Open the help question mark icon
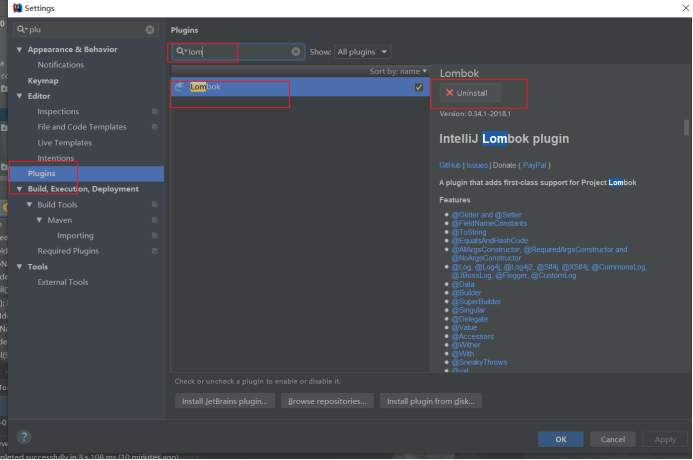The width and height of the screenshot is (693, 460). click(24, 437)
